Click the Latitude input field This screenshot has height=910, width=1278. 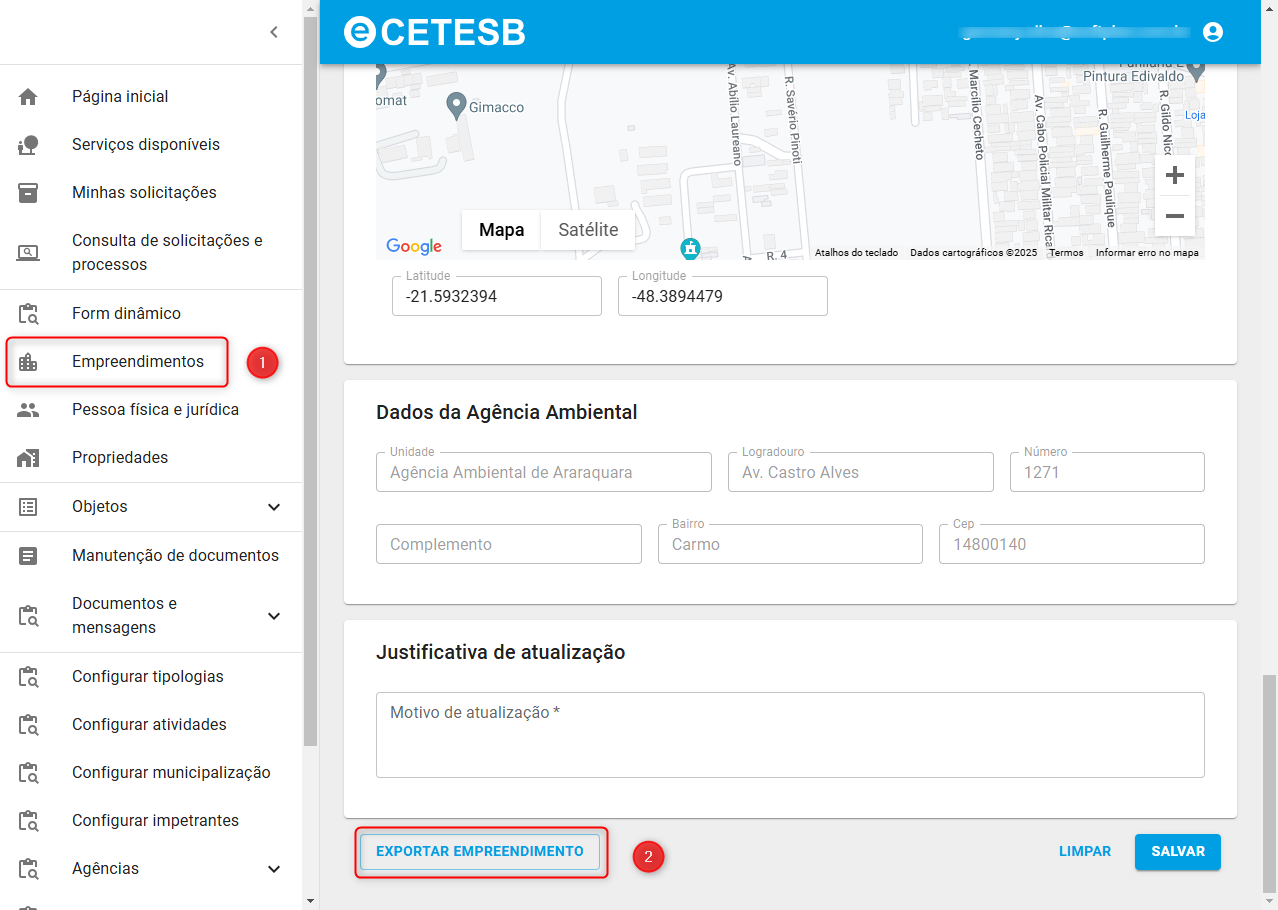[x=497, y=296]
